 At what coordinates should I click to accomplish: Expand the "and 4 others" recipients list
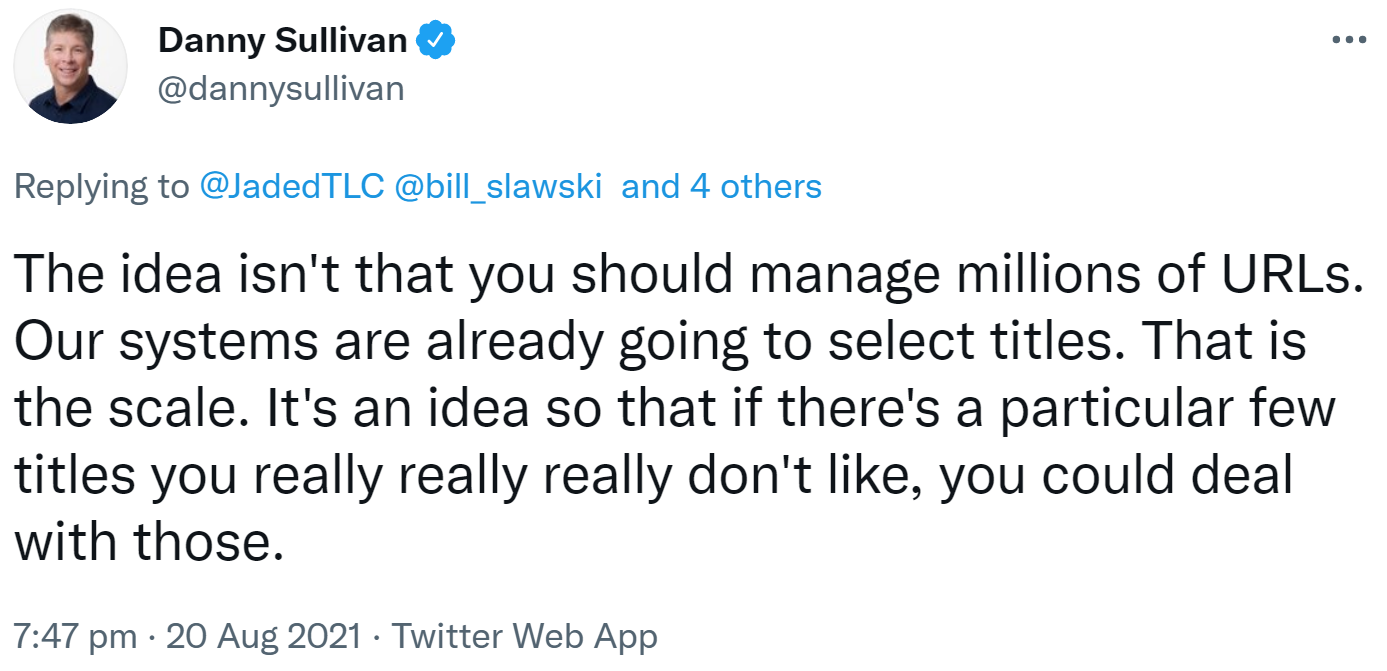click(721, 186)
